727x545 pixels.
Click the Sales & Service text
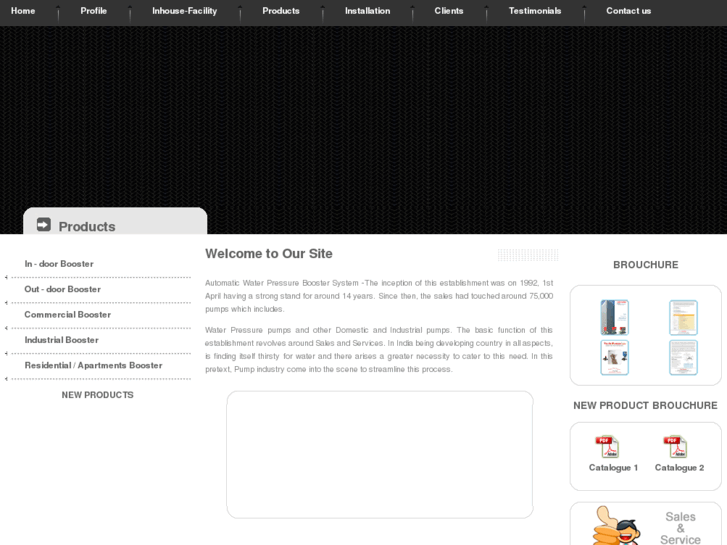pyautogui.click(x=680, y=528)
